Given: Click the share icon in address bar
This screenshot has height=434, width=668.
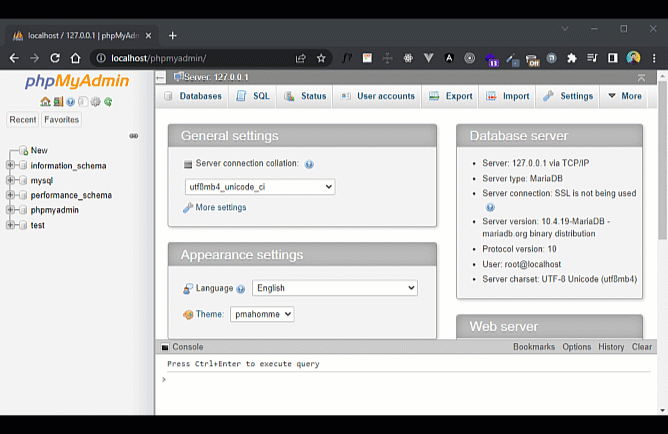Looking at the screenshot, I should tap(301, 58).
